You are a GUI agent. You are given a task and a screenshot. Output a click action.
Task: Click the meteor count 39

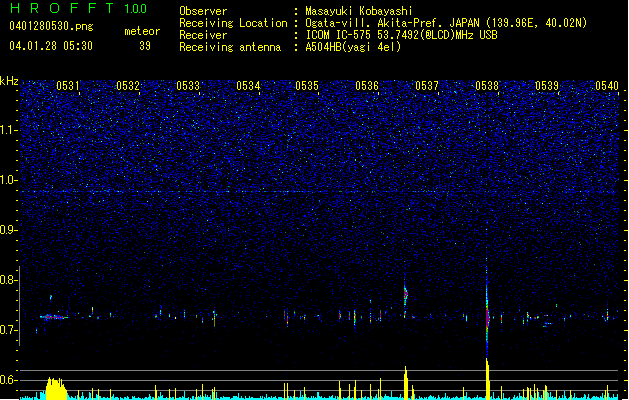pos(145,46)
